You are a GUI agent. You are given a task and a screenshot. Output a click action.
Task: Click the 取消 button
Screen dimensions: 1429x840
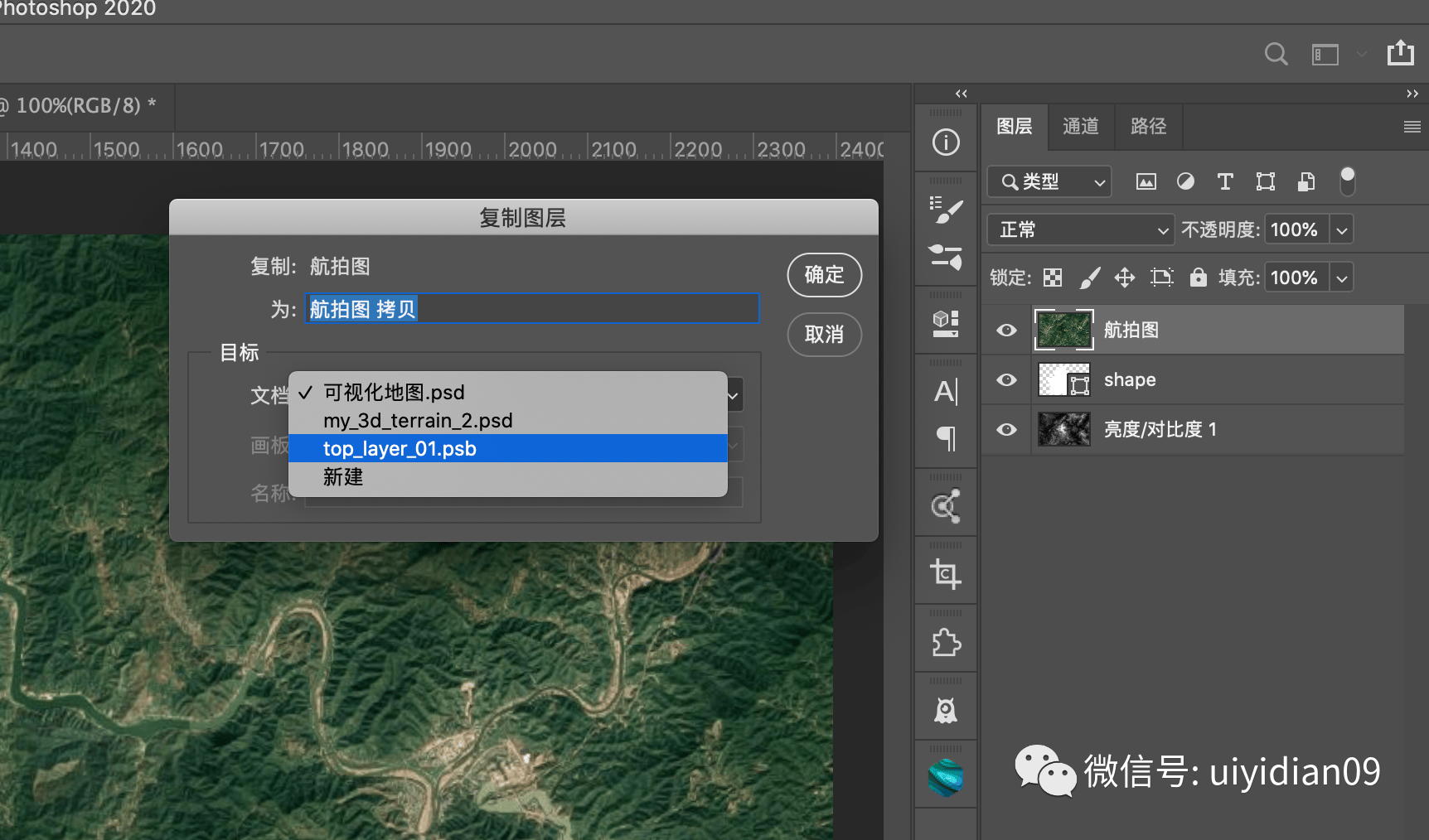pyautogui.click(x=824, y=335)
